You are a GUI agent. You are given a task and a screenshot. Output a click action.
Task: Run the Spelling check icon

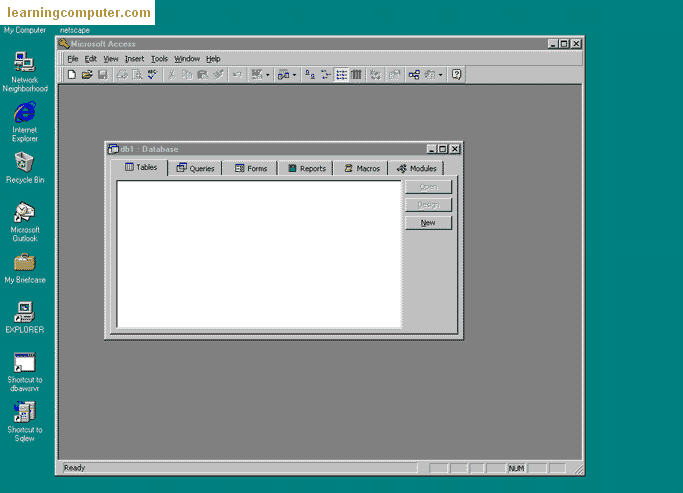click(152, 75)
